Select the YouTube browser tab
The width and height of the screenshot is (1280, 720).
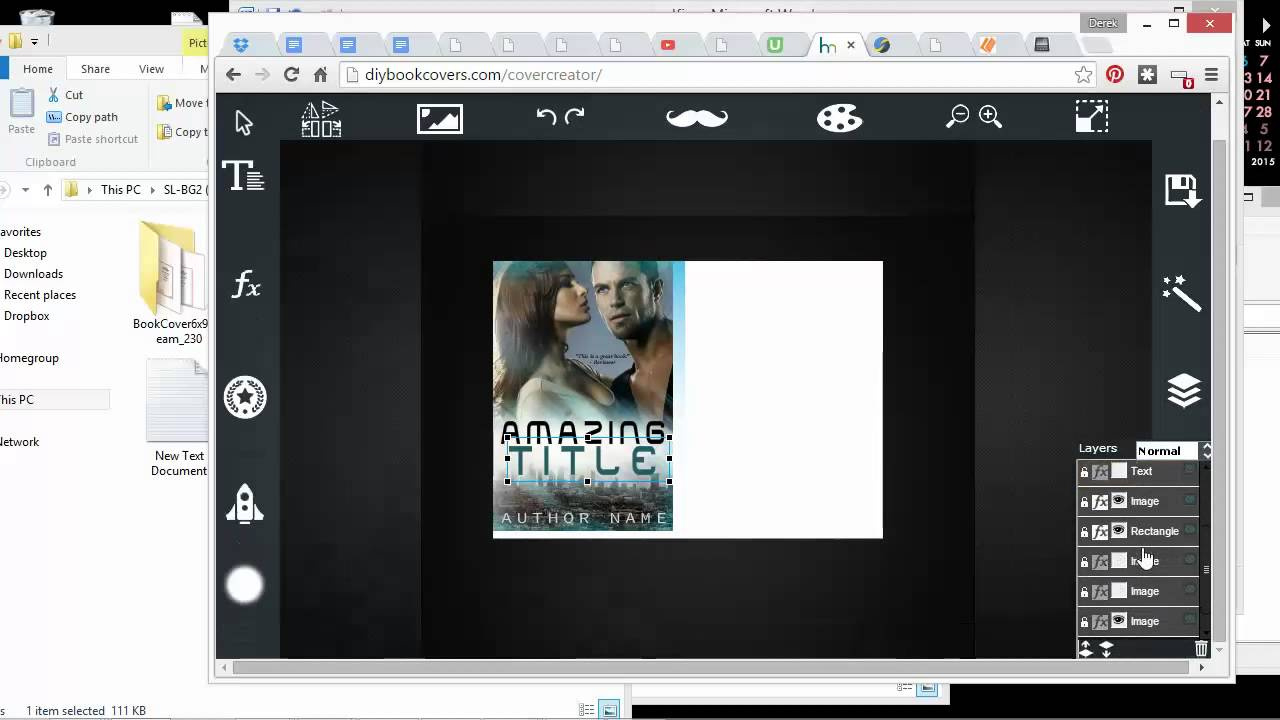pos(668,45)
